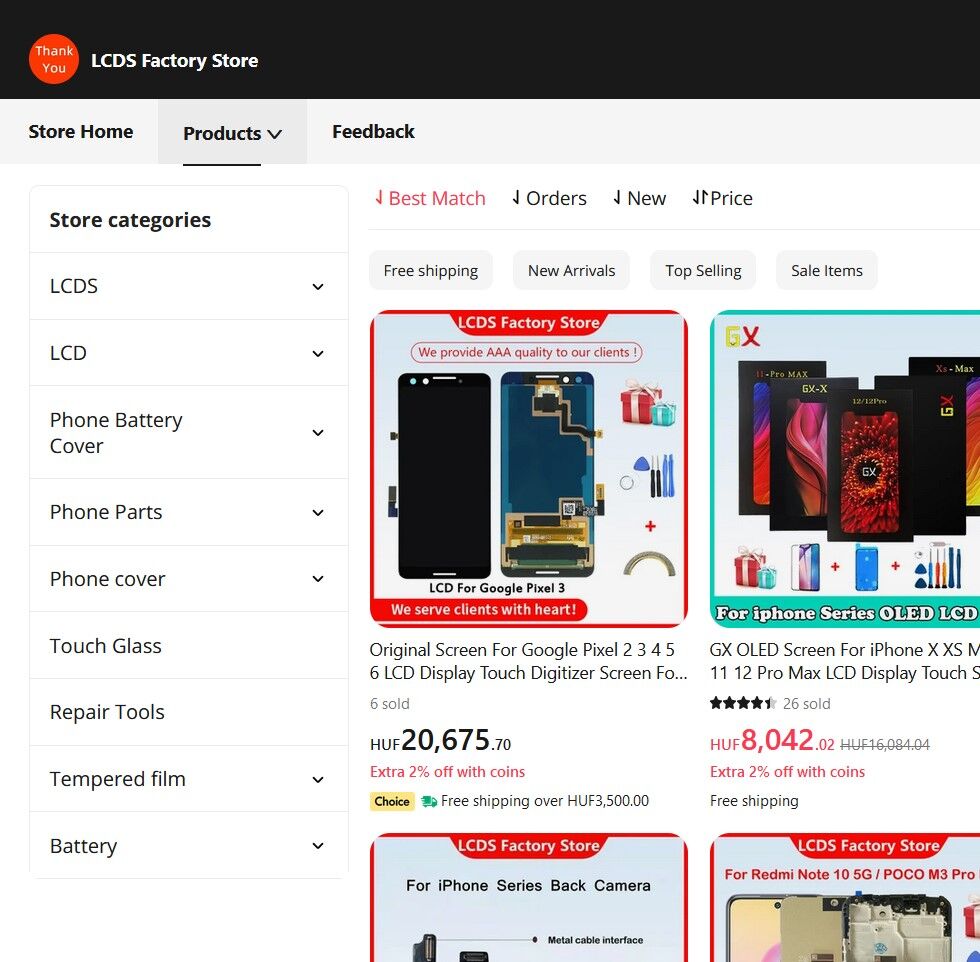Open the Products dropdown menu
980x962 pixels.
click(232, 133)
